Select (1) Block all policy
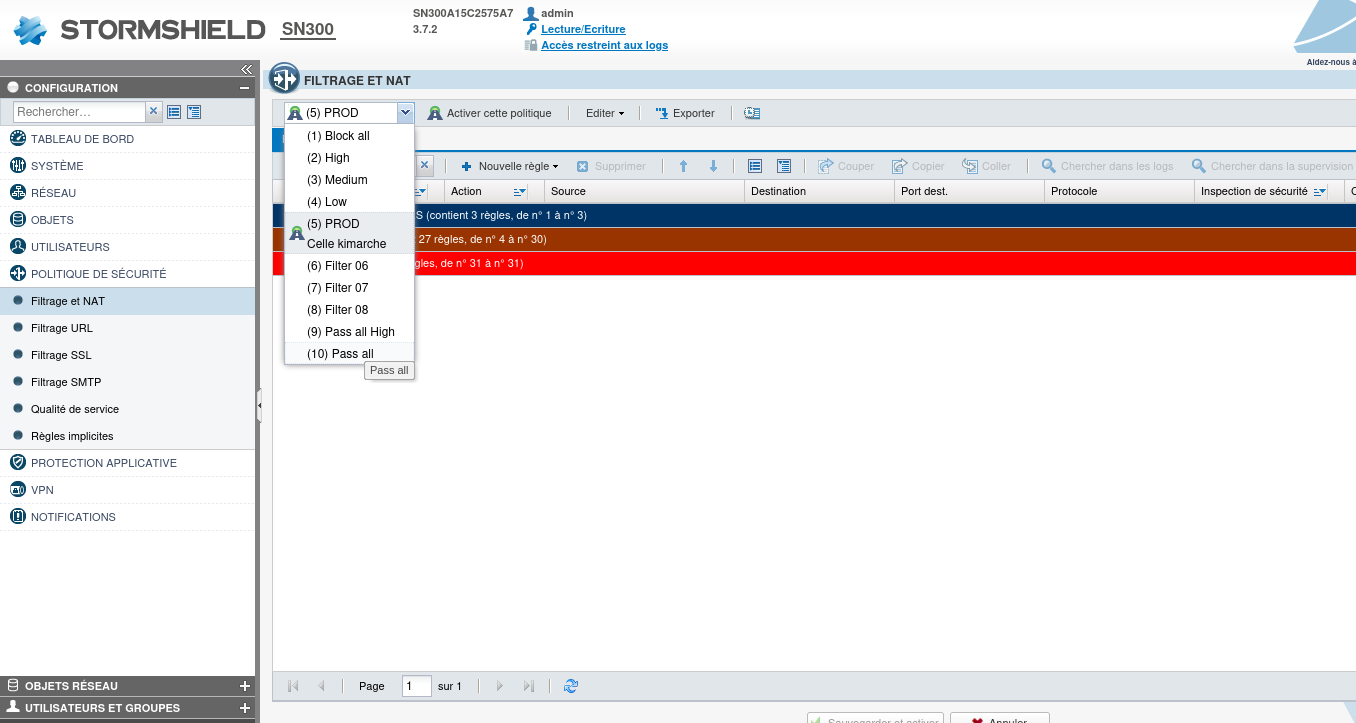This screenshot has width=1356, height=723. 349,136
